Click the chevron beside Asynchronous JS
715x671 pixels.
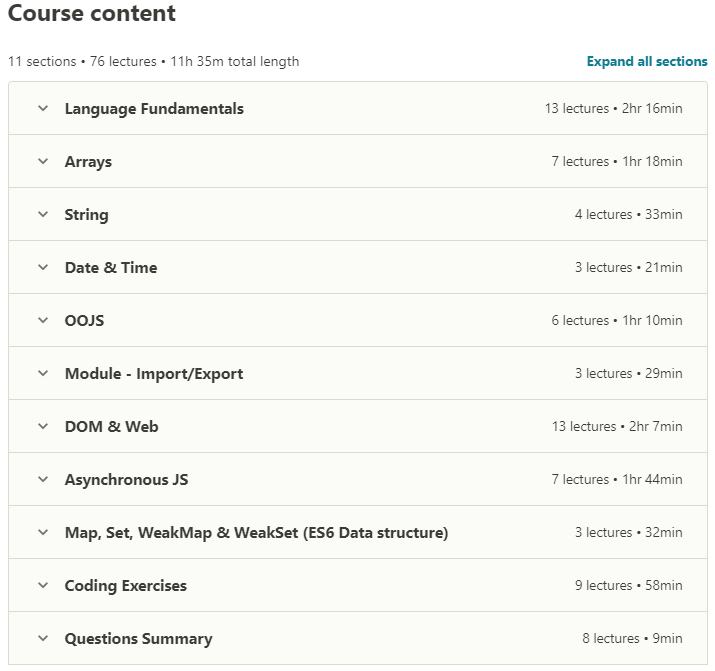pos(43,479)
